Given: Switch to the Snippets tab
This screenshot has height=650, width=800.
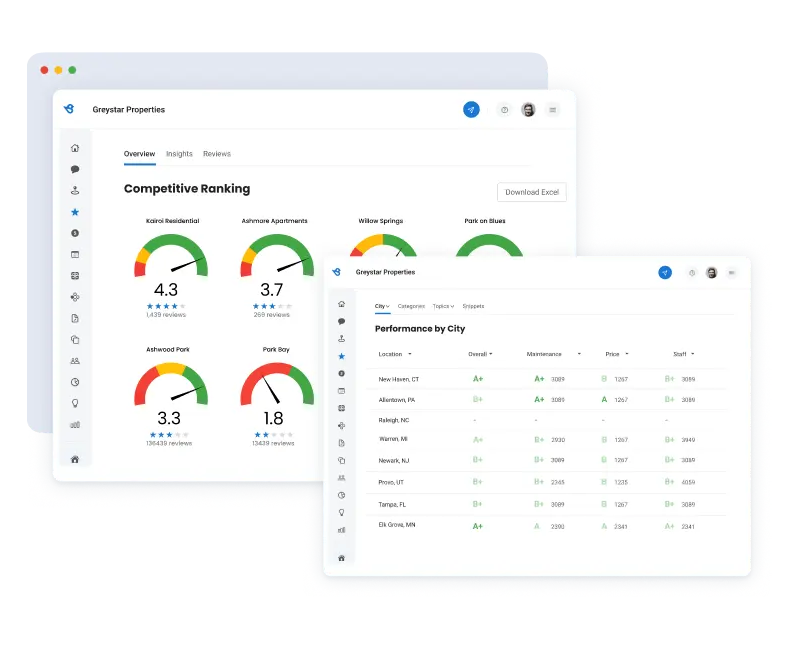Looking at the screenshot, I should 473,306.
